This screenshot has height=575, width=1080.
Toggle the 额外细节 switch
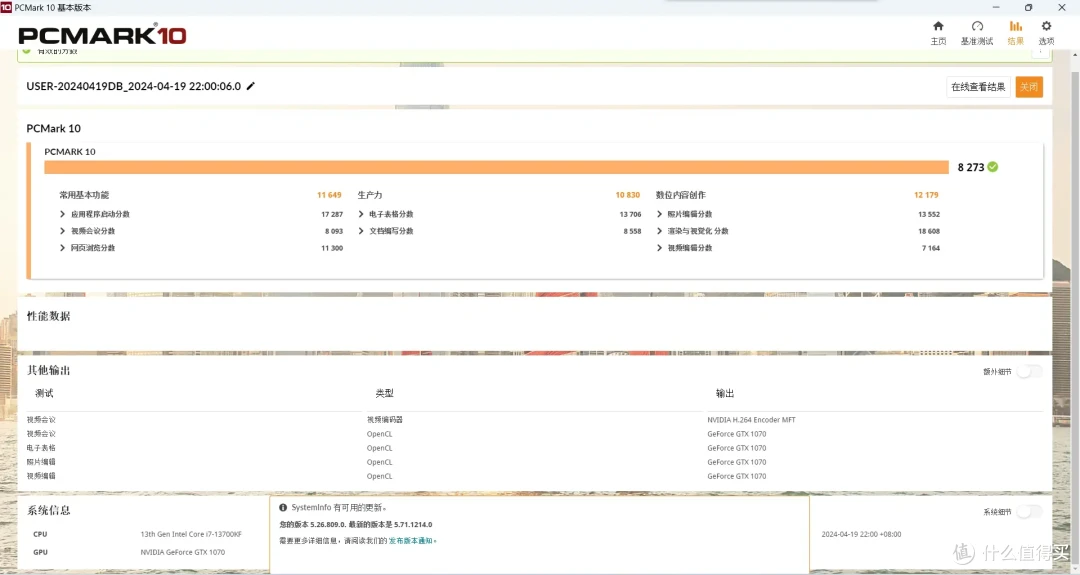1030,372
